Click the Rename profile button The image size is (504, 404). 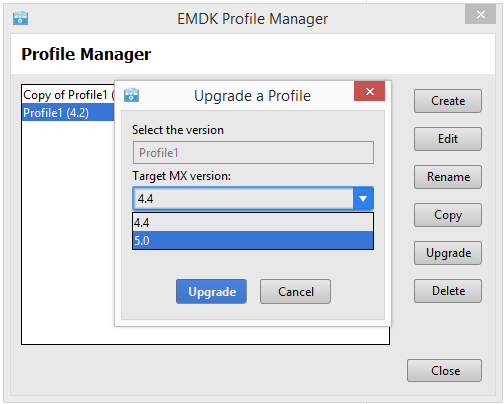448,177
